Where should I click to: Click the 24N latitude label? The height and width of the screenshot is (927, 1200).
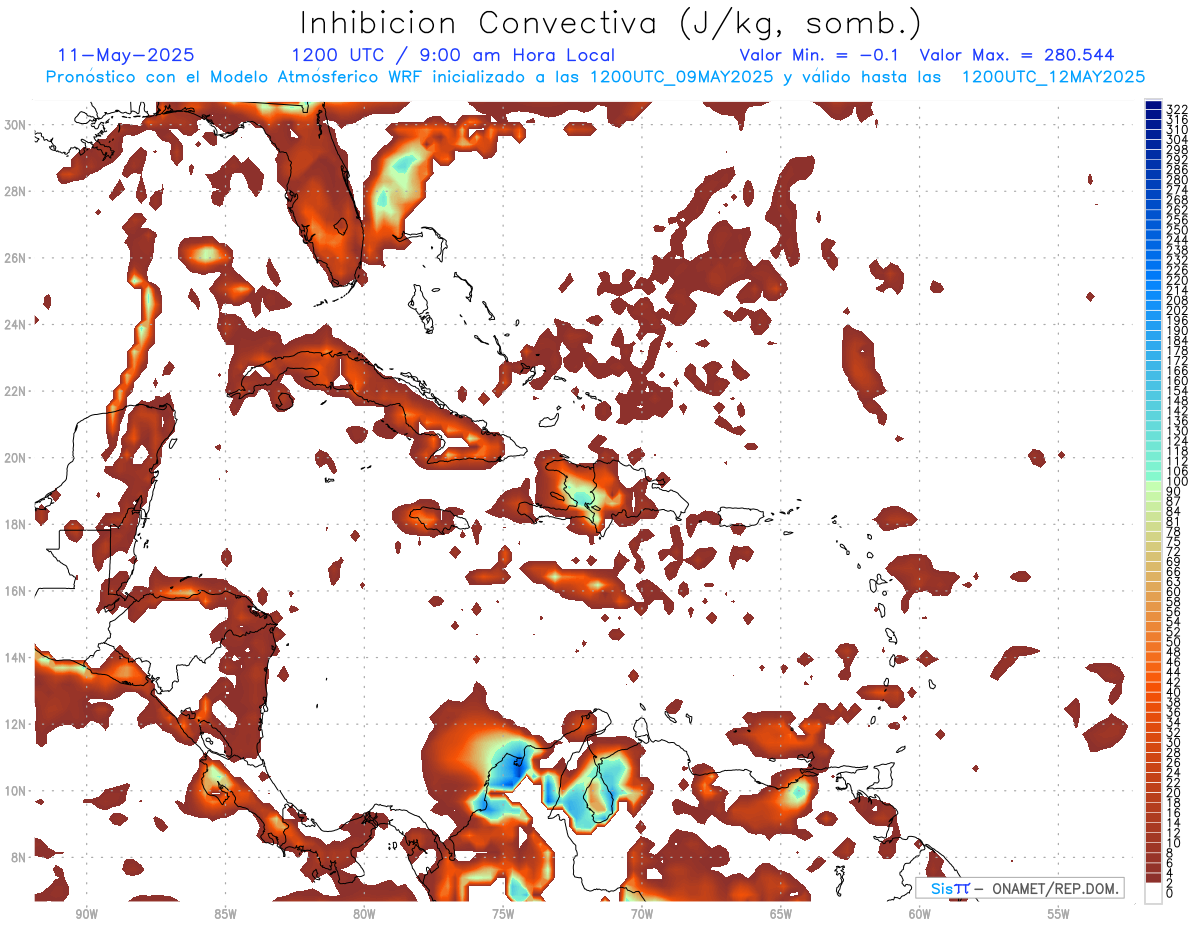click(17, 324)
